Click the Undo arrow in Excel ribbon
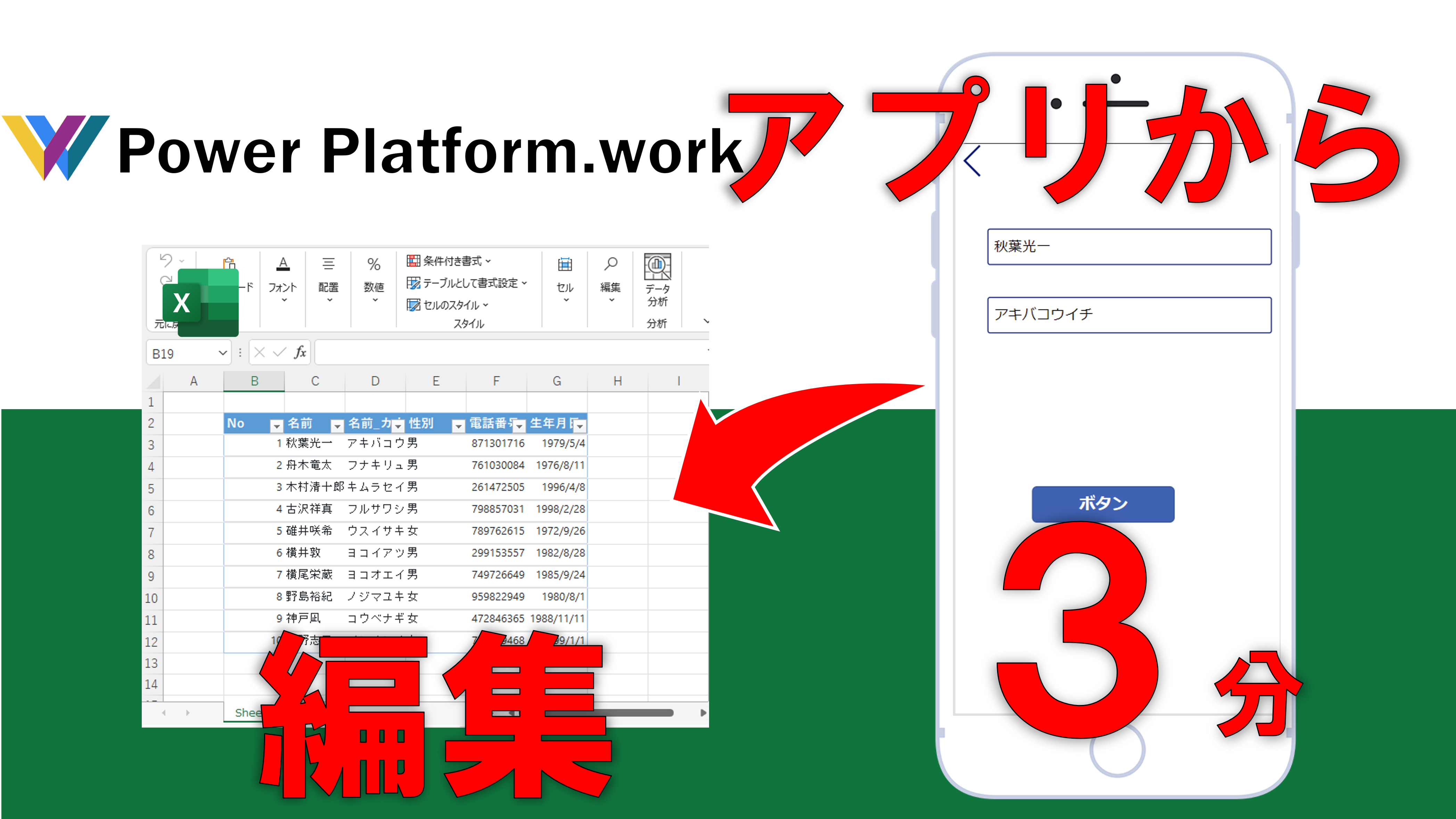The width and height of the screenshot is (1456, 819). point(166,260)
